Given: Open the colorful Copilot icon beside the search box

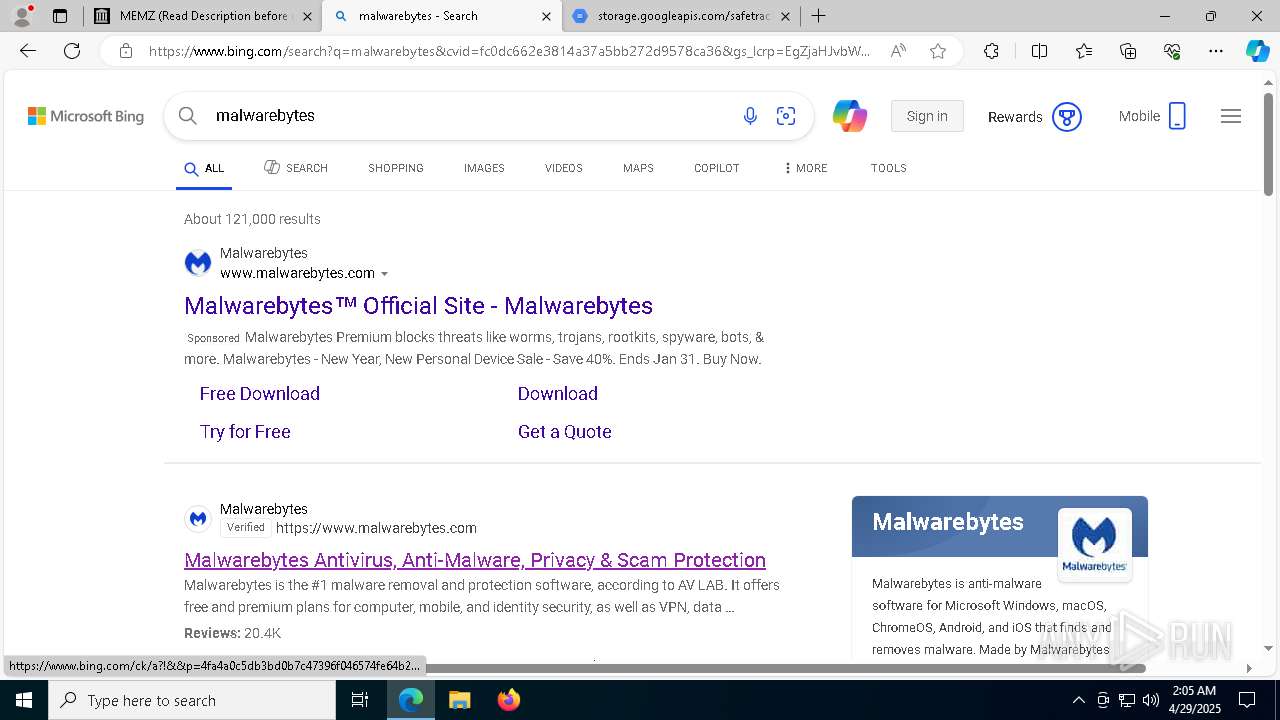Looking at the screenshot, I should pyautogui.click(x=850, y=116).
